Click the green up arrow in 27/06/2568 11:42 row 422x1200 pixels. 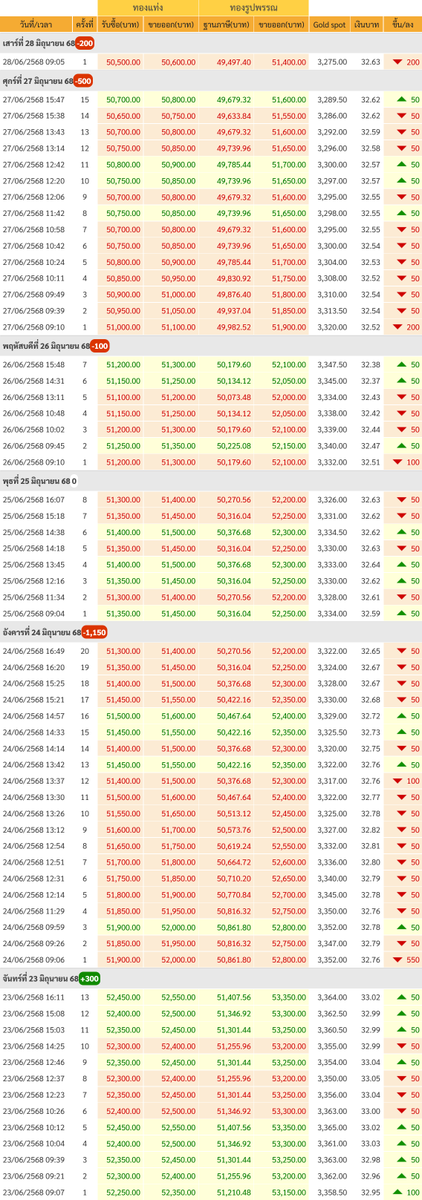coord(401,213)
